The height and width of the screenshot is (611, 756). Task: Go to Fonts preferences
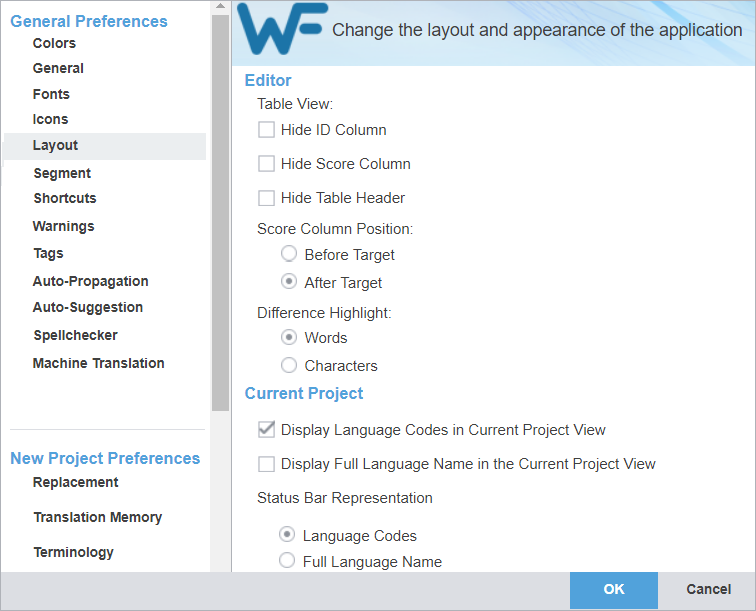[51, 94]
